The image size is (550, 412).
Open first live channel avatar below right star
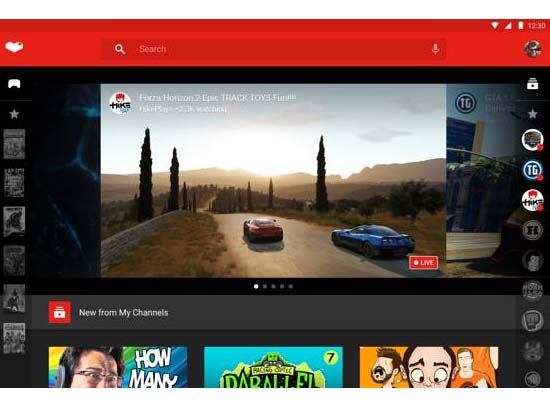click(532, 140)
